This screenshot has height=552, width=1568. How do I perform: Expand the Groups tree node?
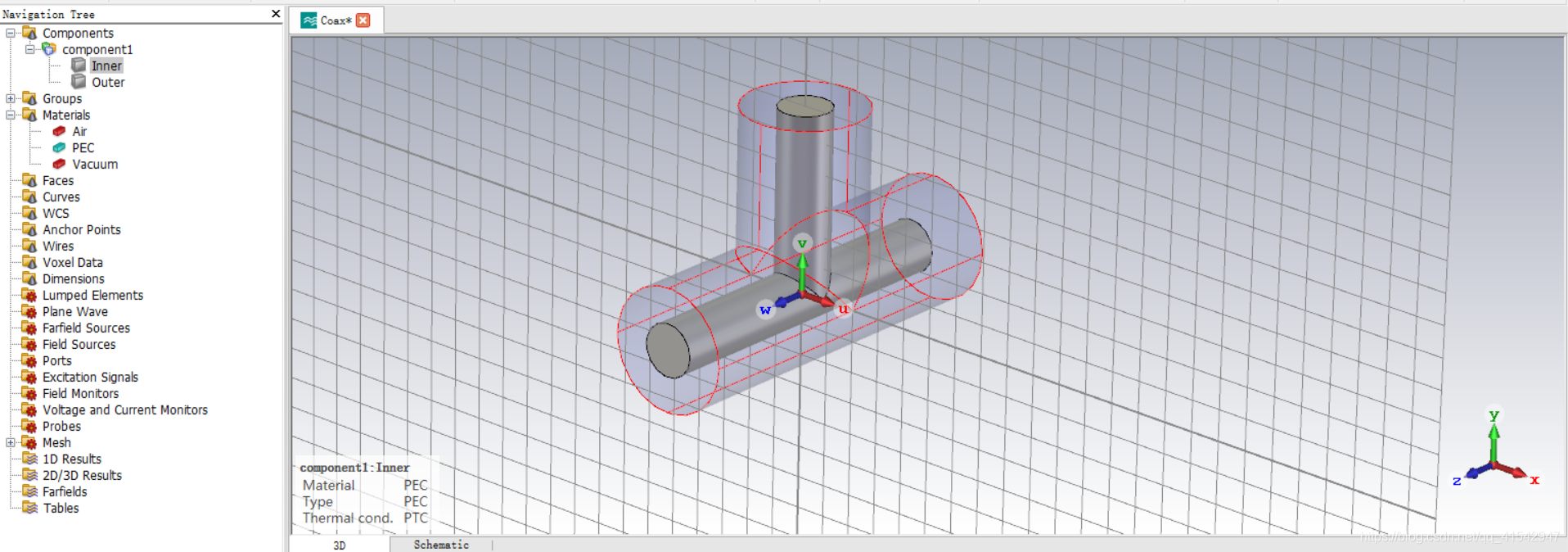(11, 98)
